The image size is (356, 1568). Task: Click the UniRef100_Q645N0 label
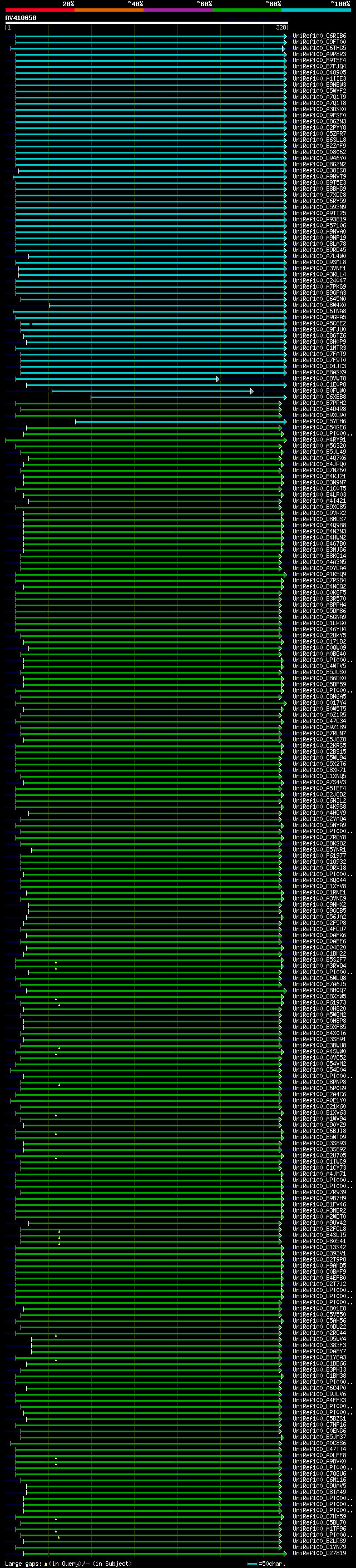coord(319,299)
